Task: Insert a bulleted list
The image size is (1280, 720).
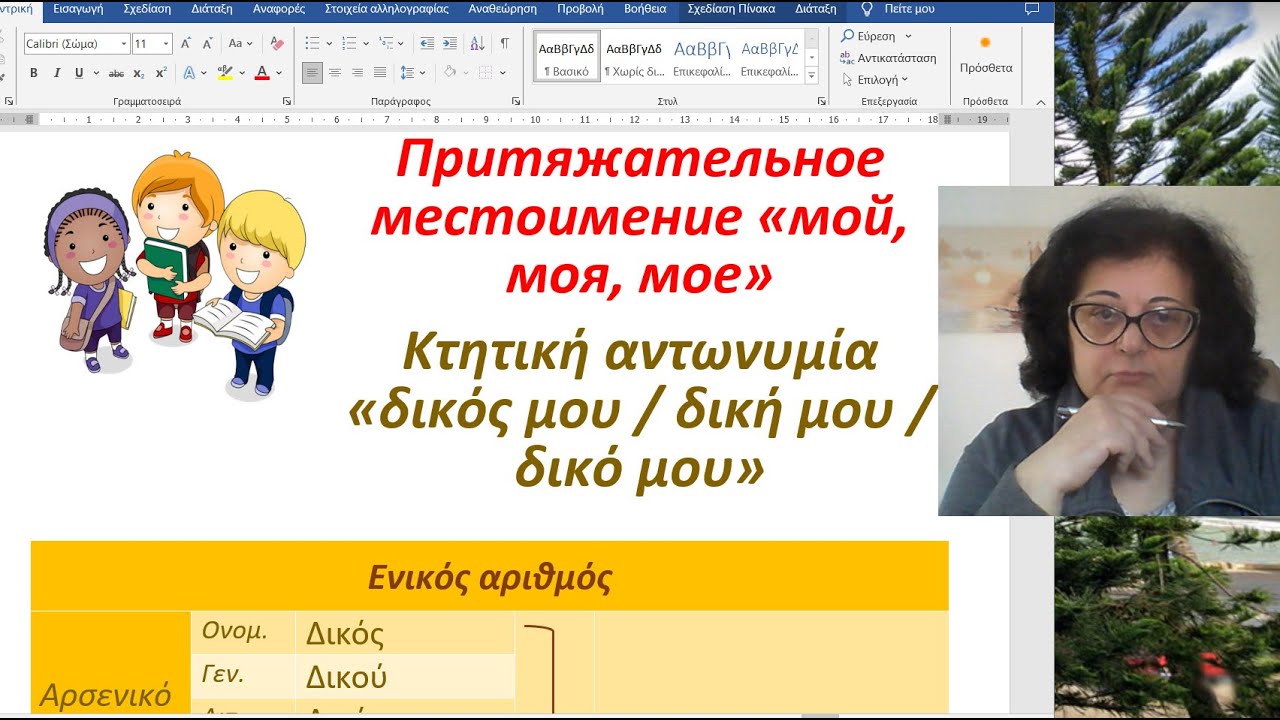Action: coord(312,44)
